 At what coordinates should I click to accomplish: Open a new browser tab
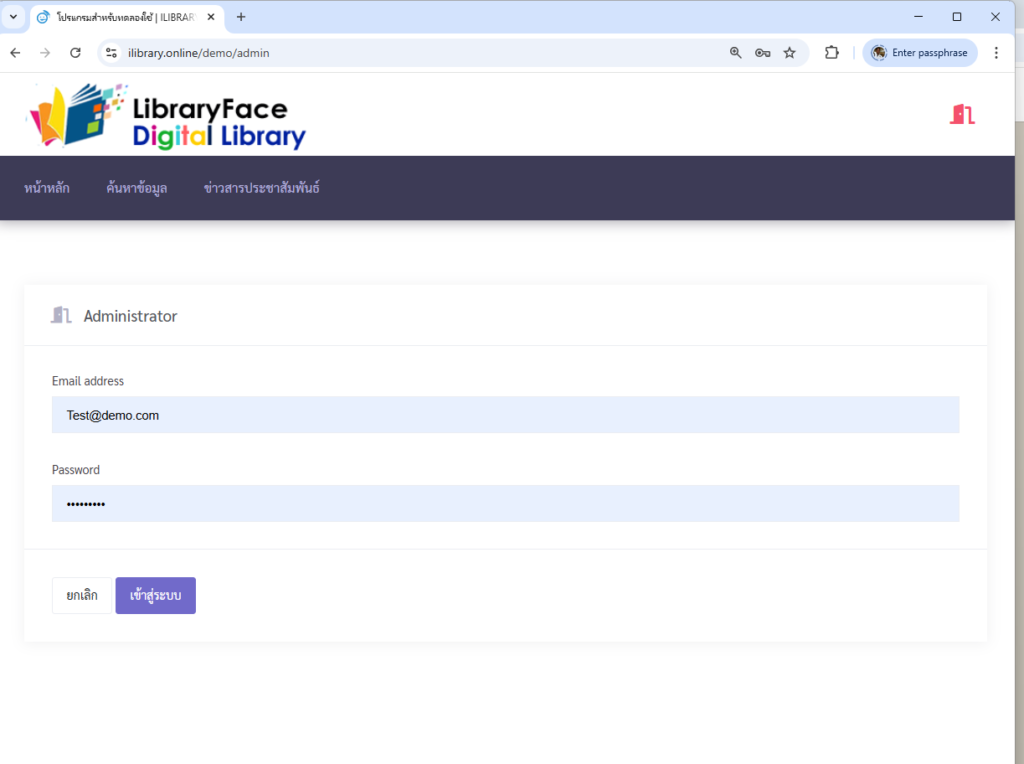[x=241, y=17]
